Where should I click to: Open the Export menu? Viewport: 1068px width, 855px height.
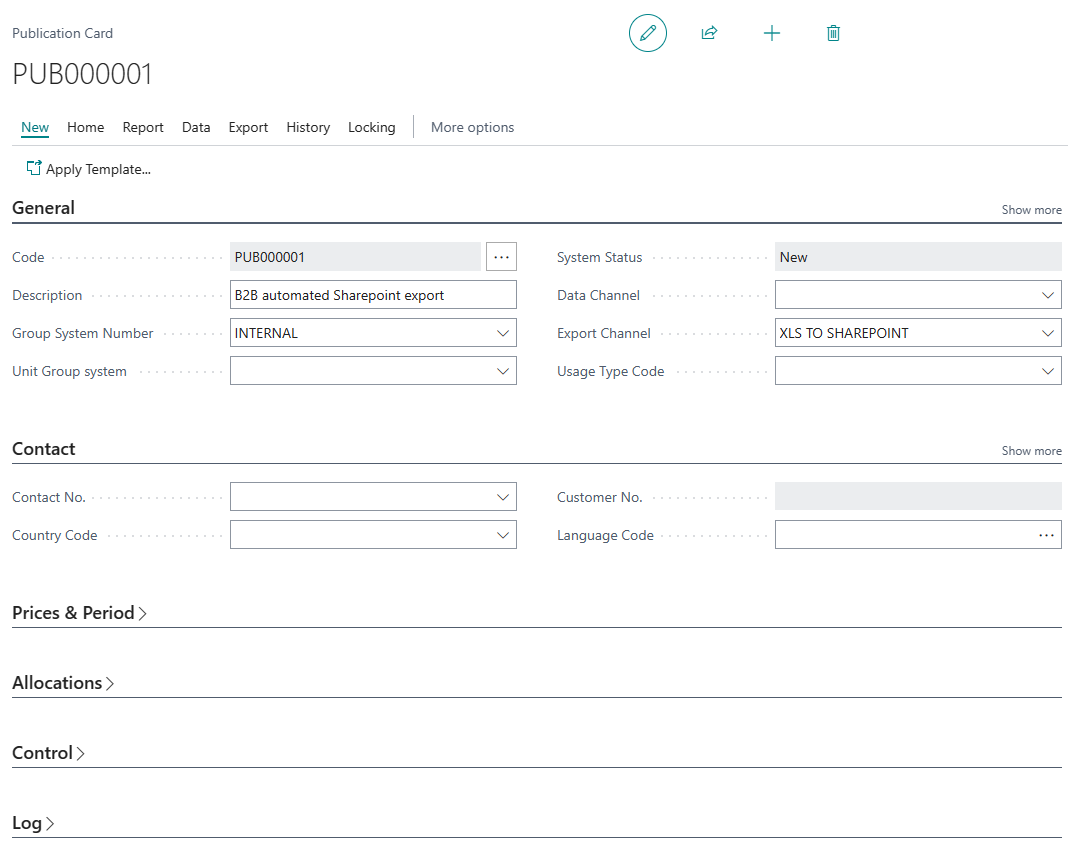click(x=248, y=127)
